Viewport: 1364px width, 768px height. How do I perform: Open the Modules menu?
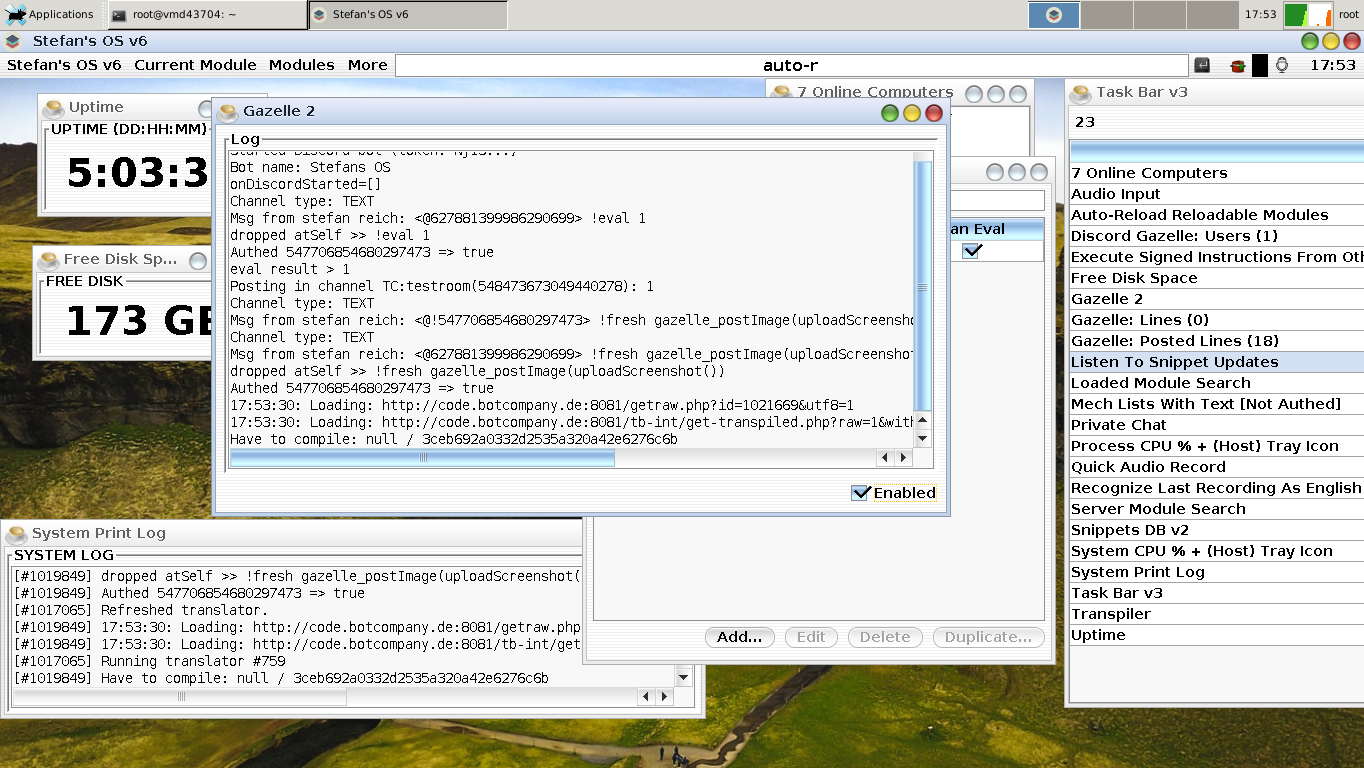[x=301, y=65]
